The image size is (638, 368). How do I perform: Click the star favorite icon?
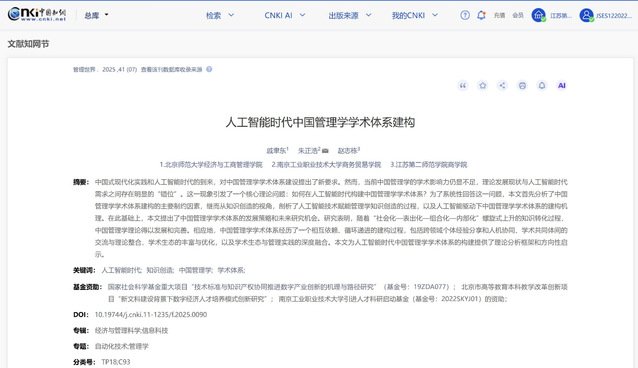tap(483, 85)
